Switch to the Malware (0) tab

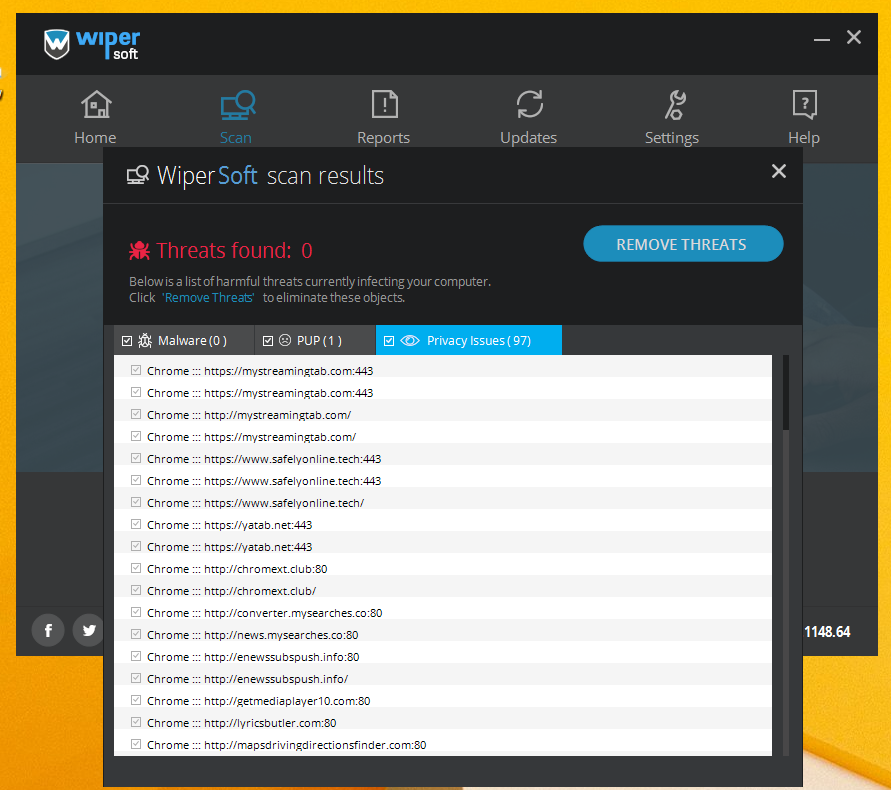184,340
